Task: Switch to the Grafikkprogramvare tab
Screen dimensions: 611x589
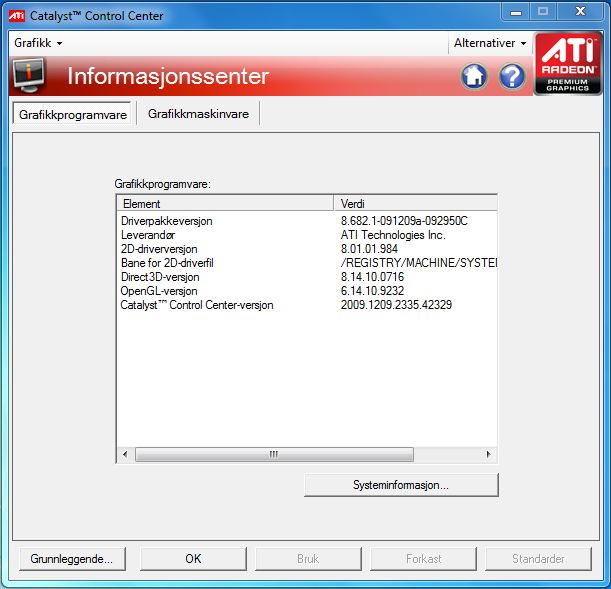Action: (72, 115)
